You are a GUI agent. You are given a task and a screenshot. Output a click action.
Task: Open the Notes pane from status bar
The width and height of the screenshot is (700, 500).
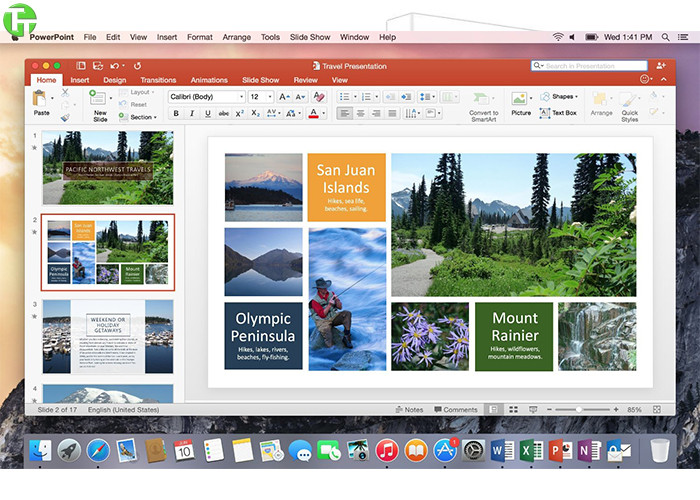coord(409,409)
